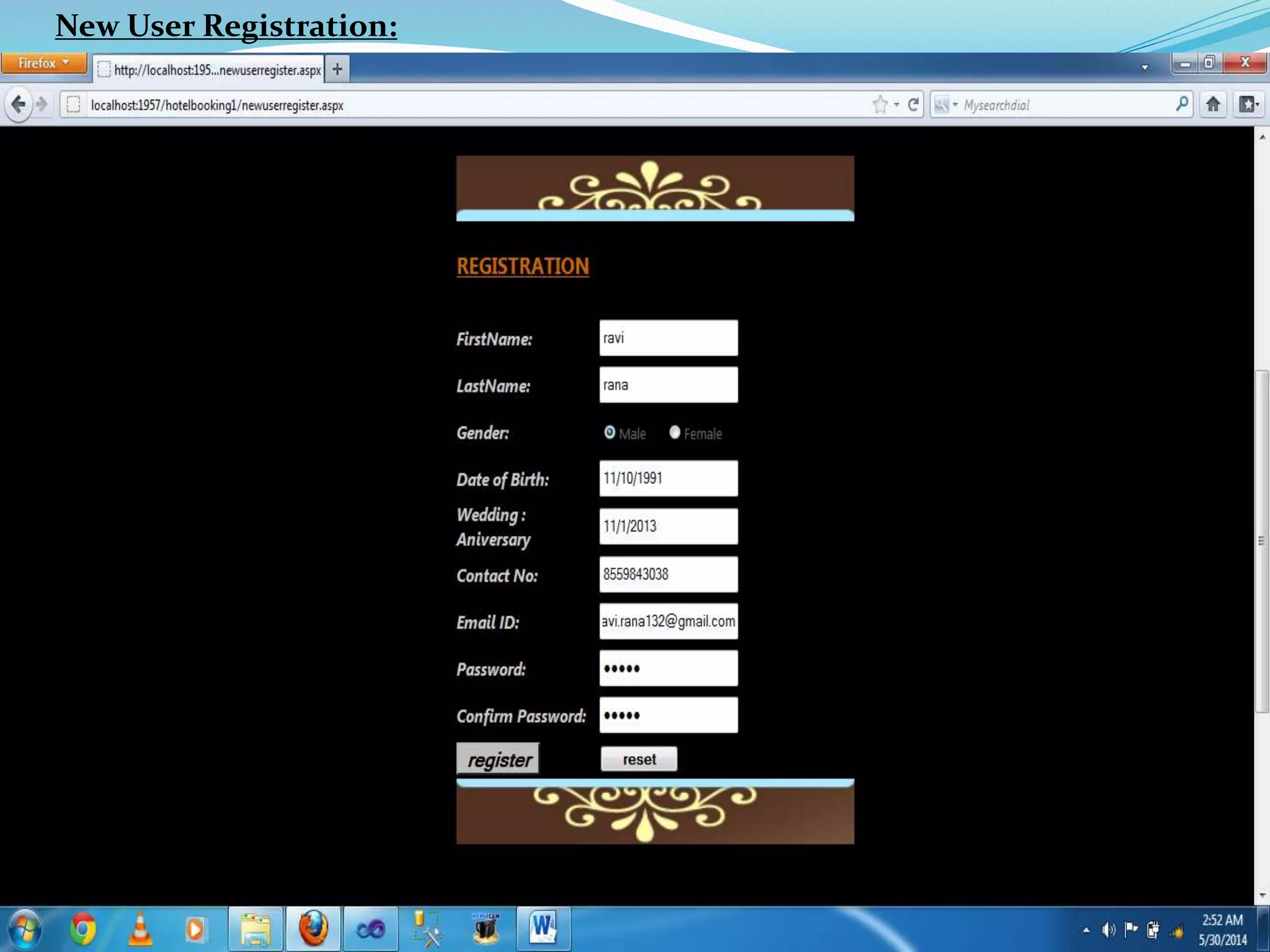Screen dimensions: 1270x952
Task: Reload the page with refresh icon
Action: coord(913,104)
